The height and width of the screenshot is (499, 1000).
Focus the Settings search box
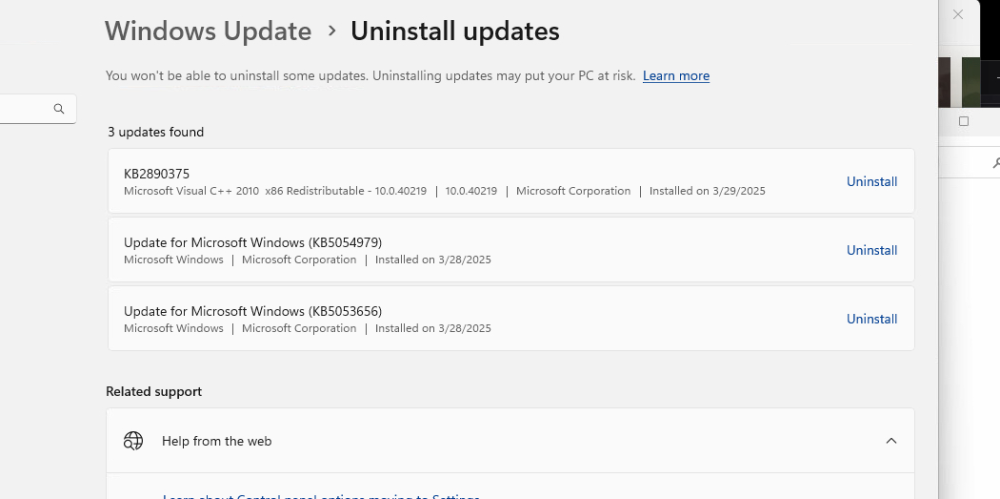[x=25, y=109]
